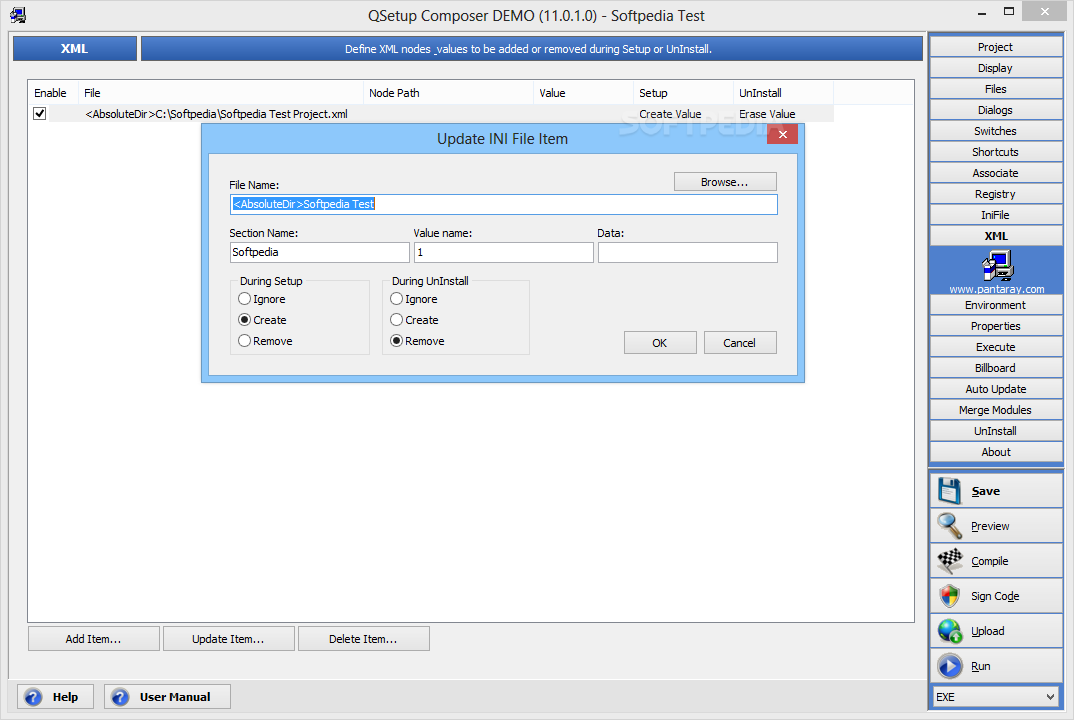Open the Dialogs section tab
Image resolution: width=1074 pixels, height=720 pixels.
click(x=996, y=110)
